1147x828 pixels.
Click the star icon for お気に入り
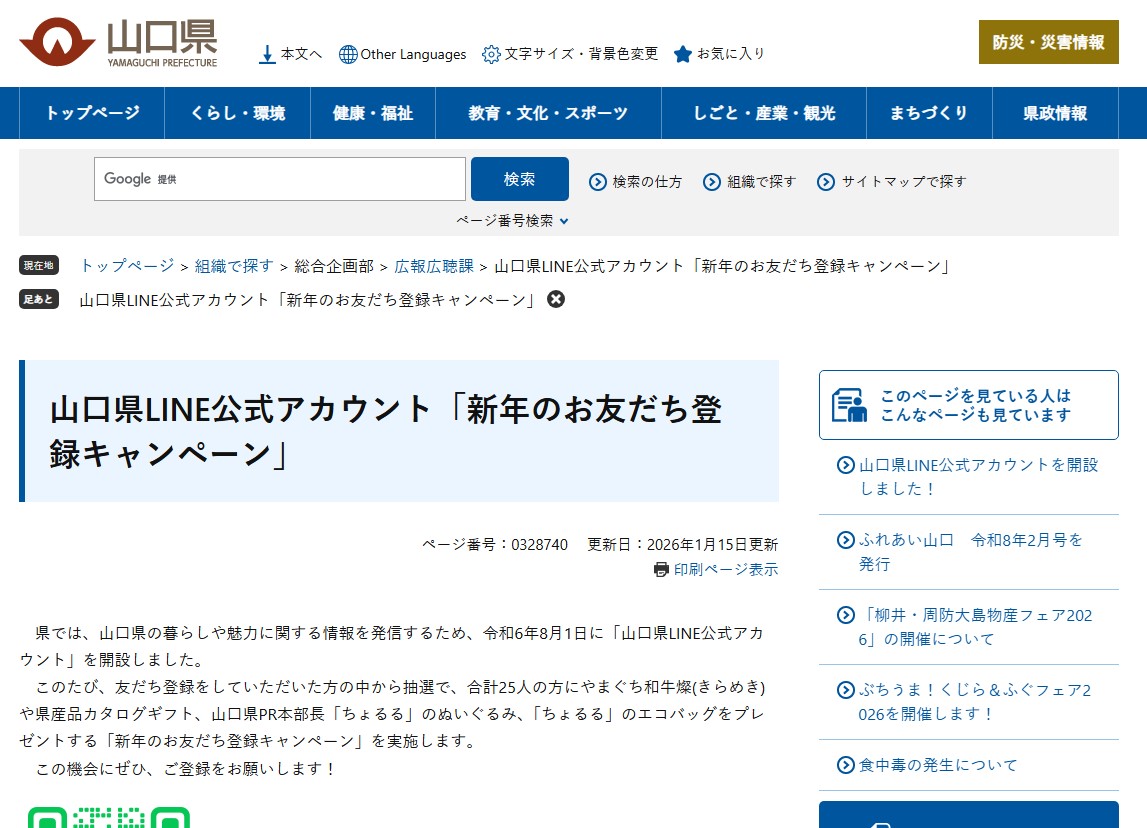point(682,54)
